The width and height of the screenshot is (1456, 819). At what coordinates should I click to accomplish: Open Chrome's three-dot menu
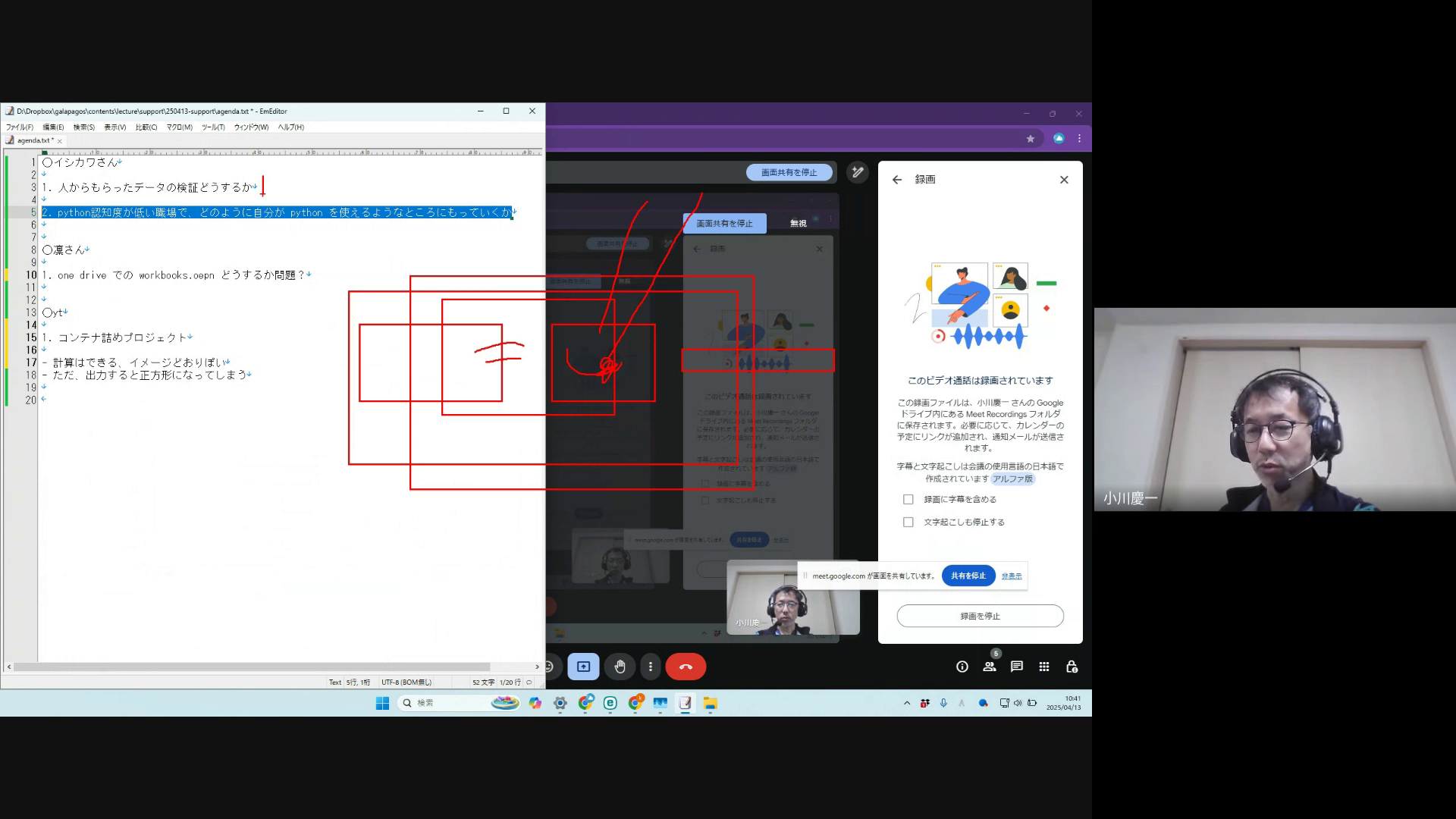click(1079, 138)
